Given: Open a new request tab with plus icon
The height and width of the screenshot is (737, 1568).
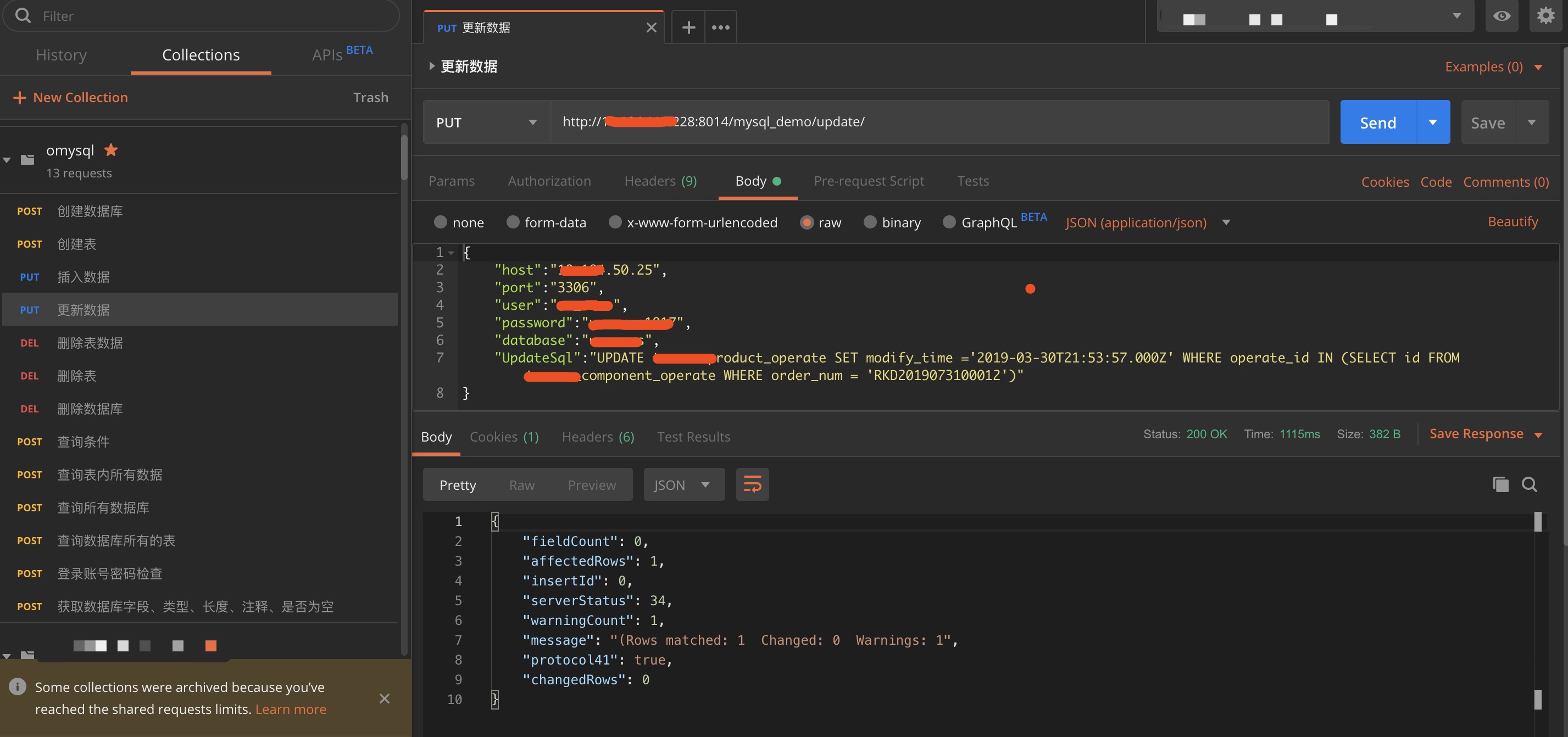Looking at the screenshot, I should point(688,27).
